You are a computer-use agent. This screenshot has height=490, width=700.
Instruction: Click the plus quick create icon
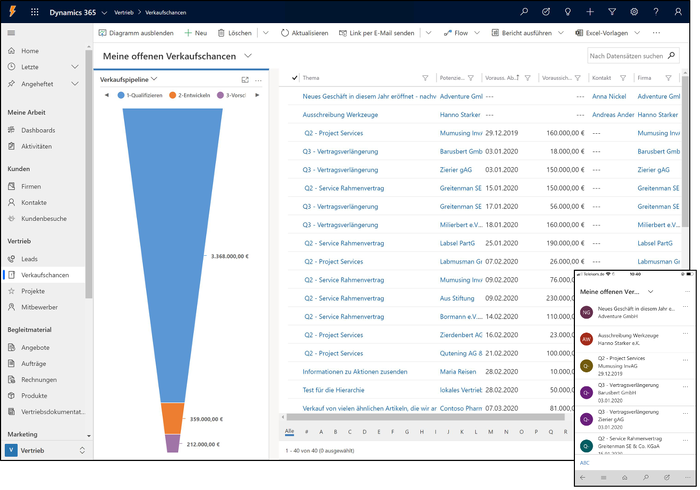[590, 12]
